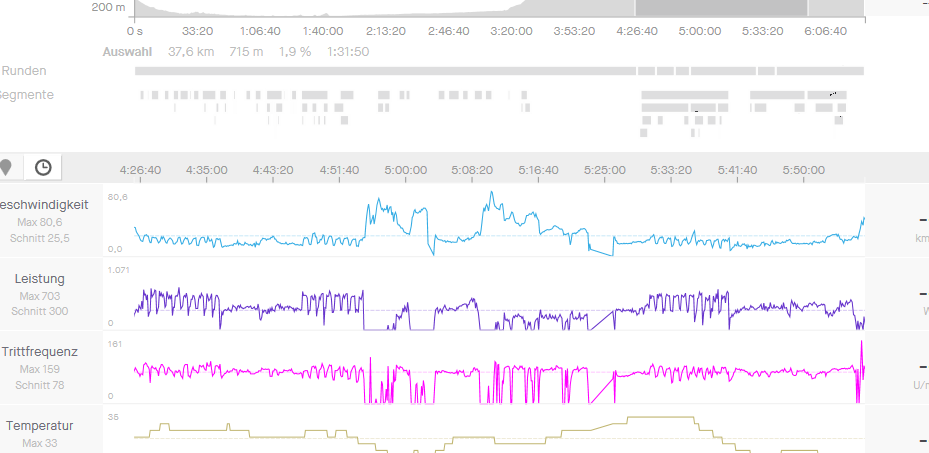This screenshot has height=453, width=929.
Task: Click the first segment bar in Segmente row
Action: coord(142,94)
